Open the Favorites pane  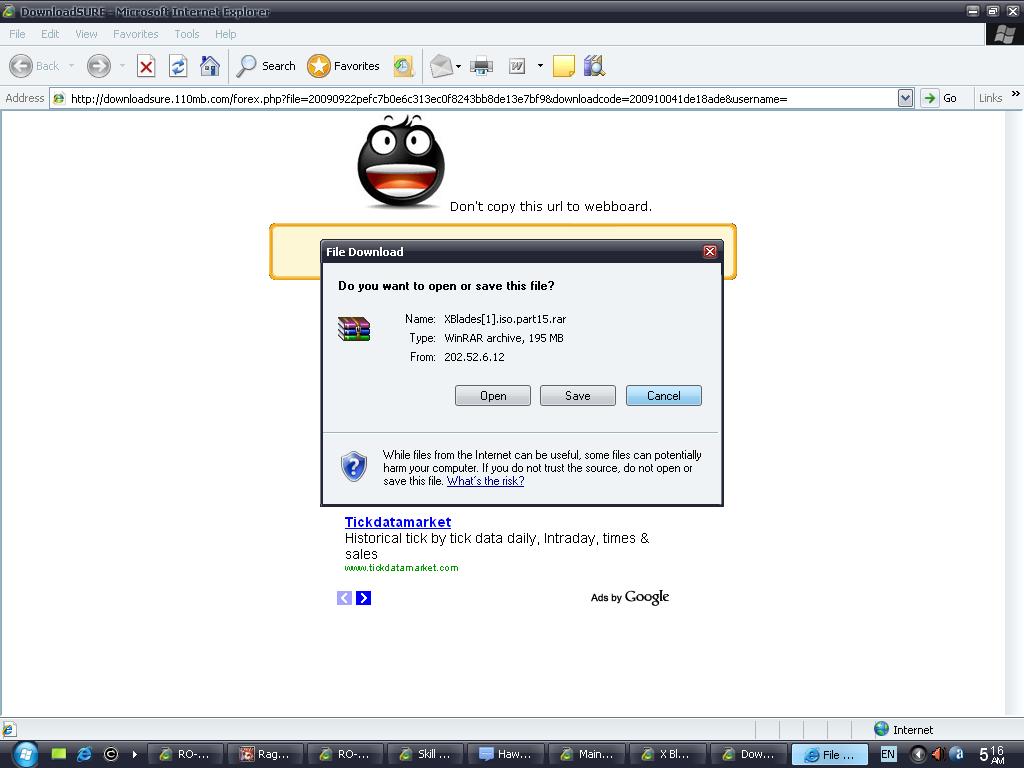coord(344,66)
